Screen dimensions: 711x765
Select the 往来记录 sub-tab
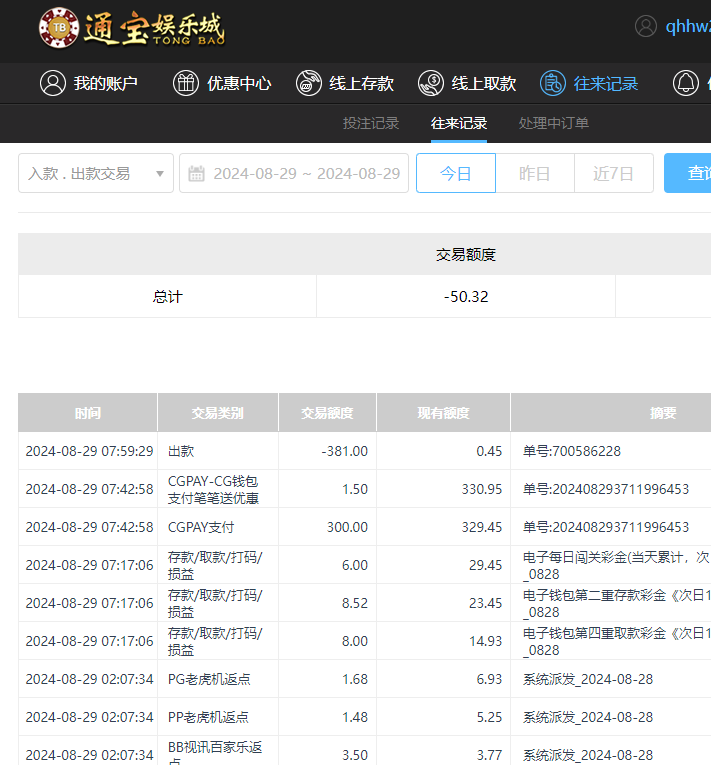(459, 123)
